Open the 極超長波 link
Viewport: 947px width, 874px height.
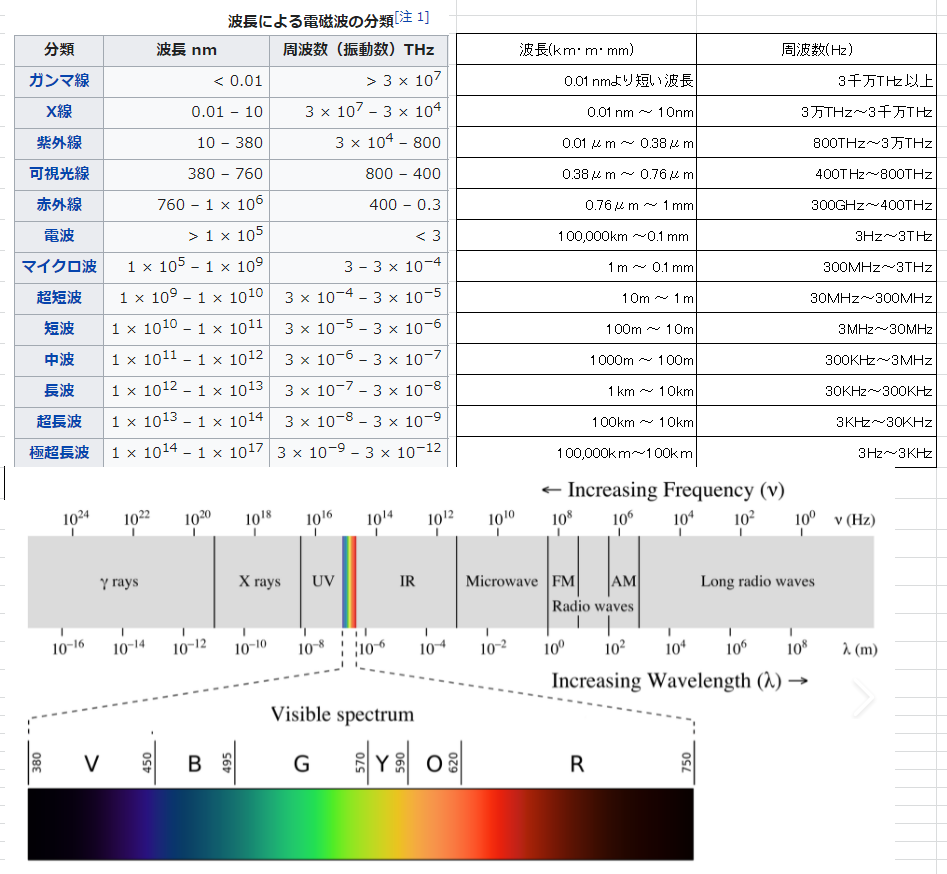click(59, 453)
